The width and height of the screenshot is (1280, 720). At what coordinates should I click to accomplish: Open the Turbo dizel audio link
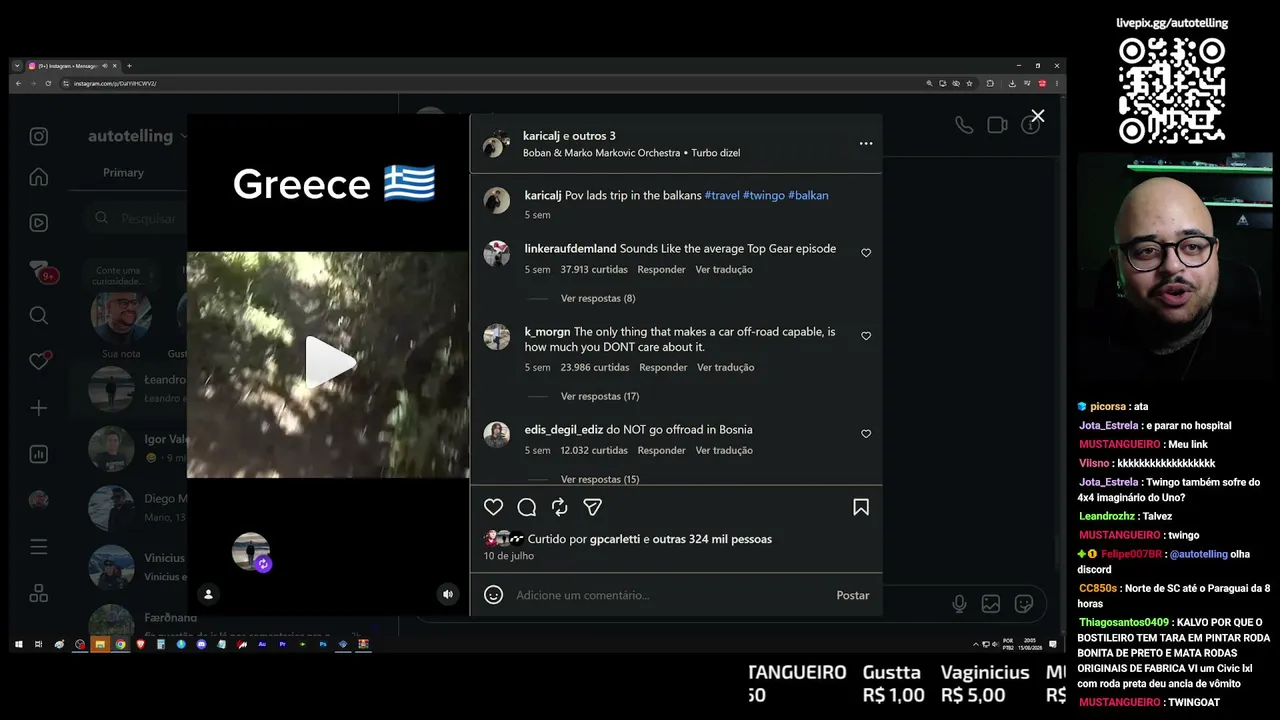[715, 153]
